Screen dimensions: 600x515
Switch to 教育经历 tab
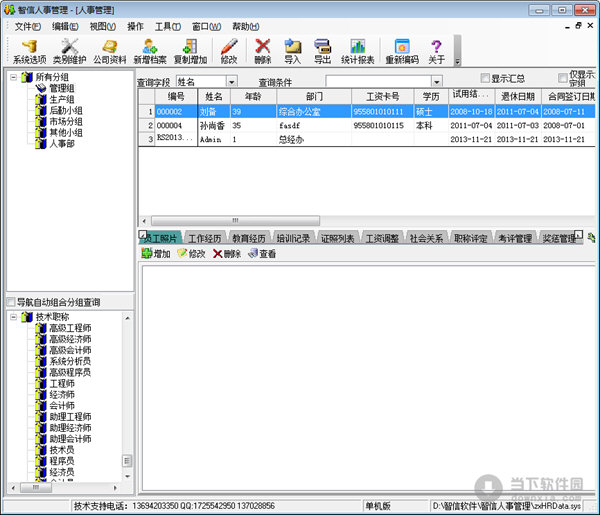pos(249,238)
